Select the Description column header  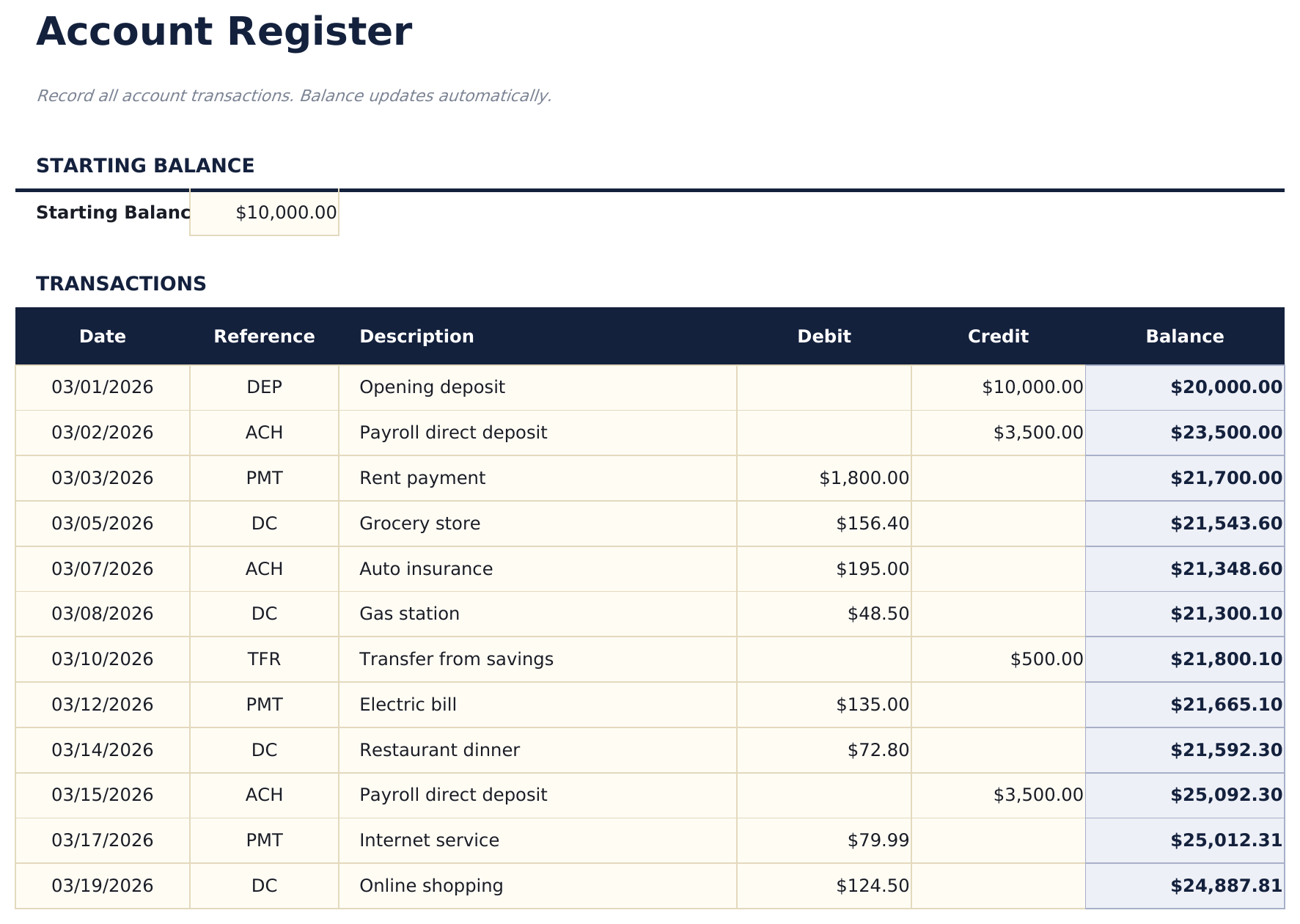(x=416, y=336)
